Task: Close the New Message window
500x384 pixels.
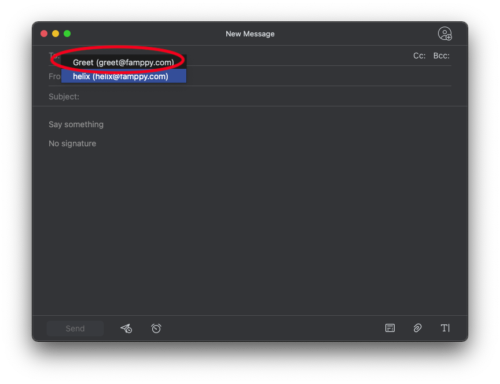Action: click(x=44, y=34)
